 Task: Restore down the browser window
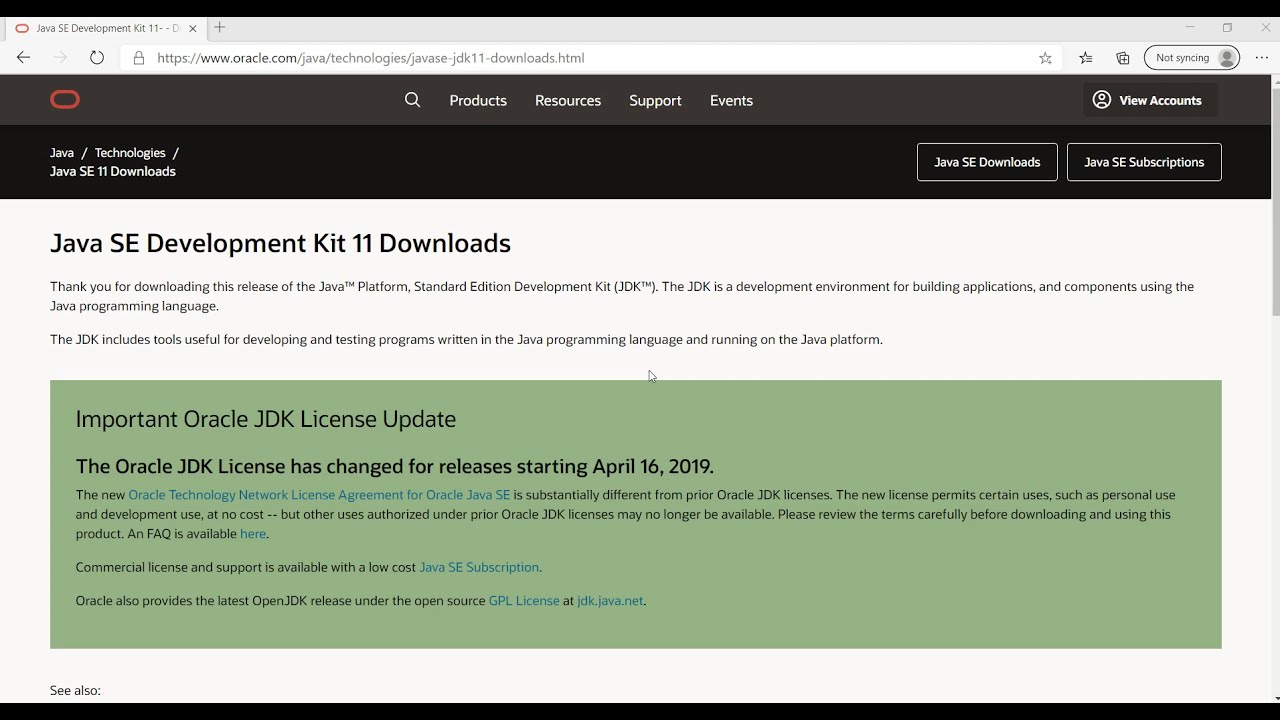pyautogui.click(x=1228, y=28)
